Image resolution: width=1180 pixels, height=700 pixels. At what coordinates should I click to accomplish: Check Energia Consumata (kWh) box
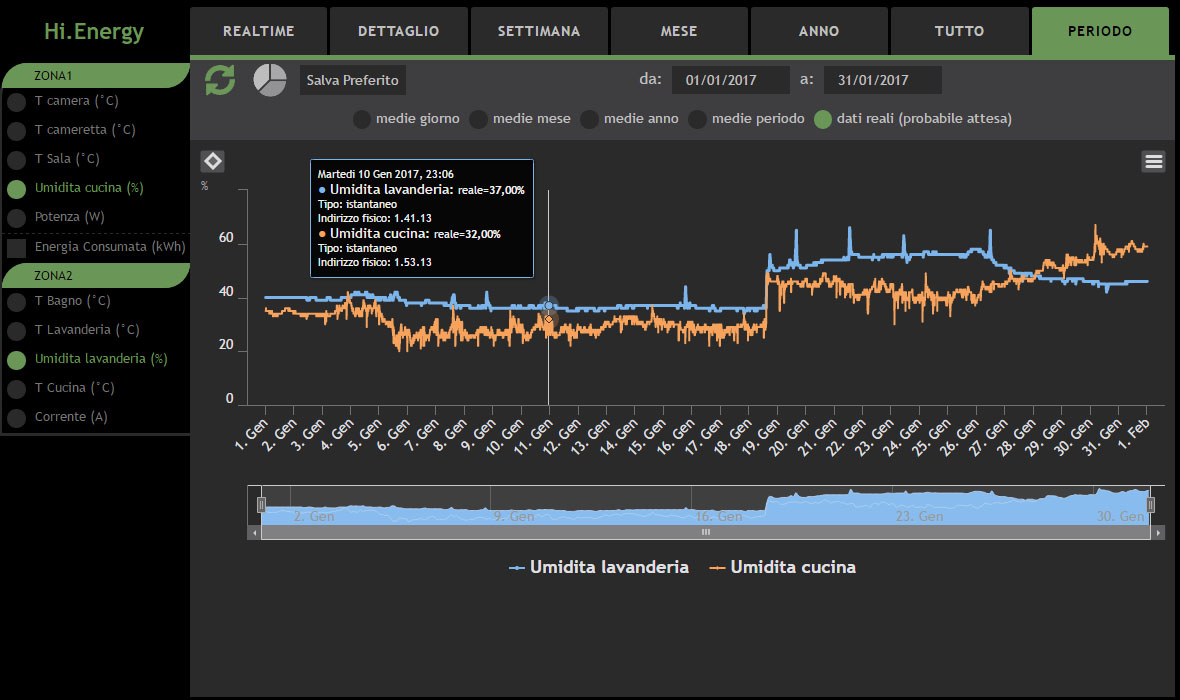17,247
